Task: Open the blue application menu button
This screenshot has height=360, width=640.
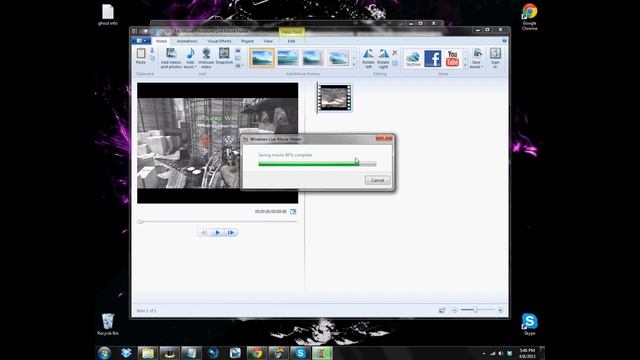Action: (x=141, y=41)
